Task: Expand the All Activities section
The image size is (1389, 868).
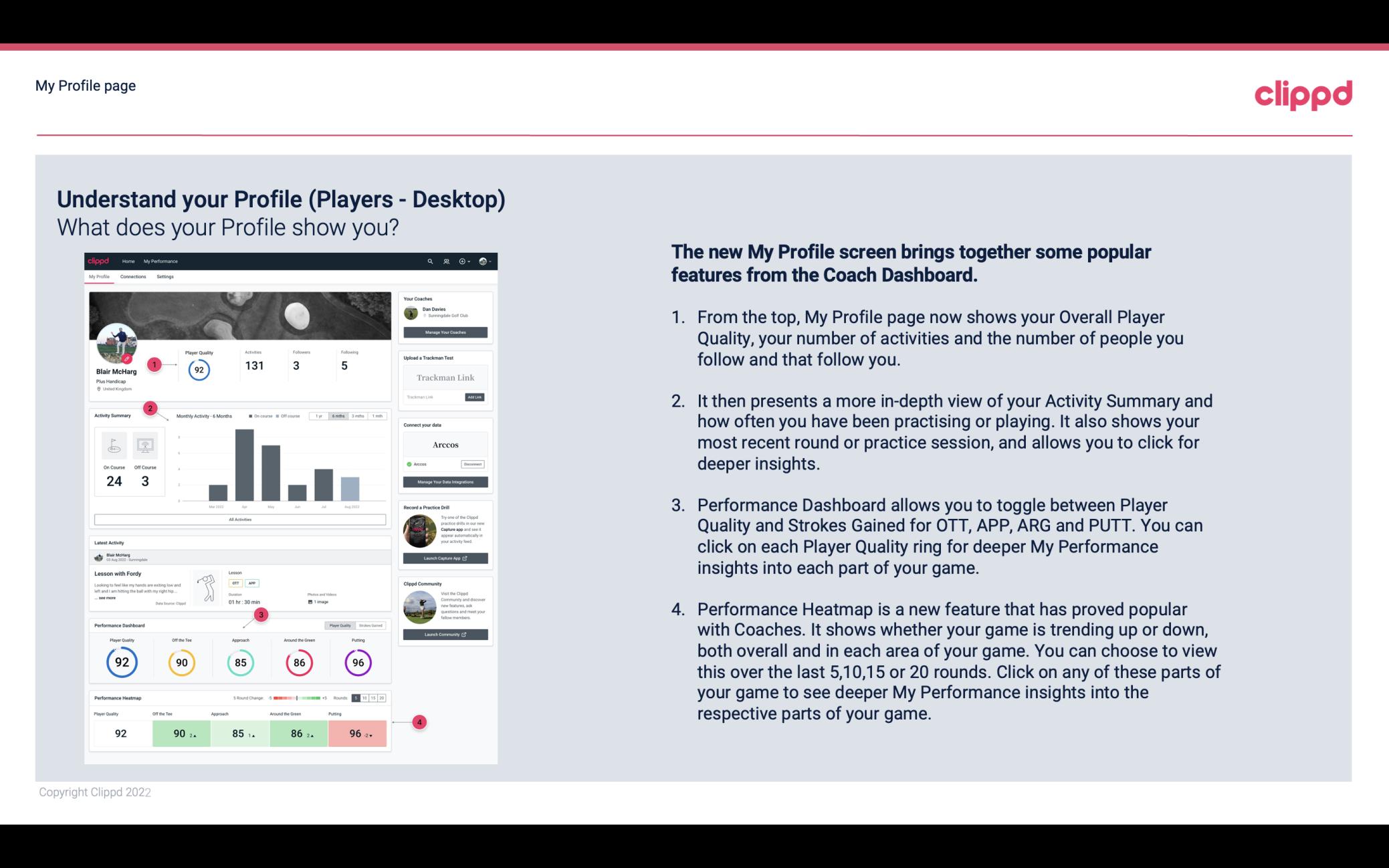Action: (240, 519)
